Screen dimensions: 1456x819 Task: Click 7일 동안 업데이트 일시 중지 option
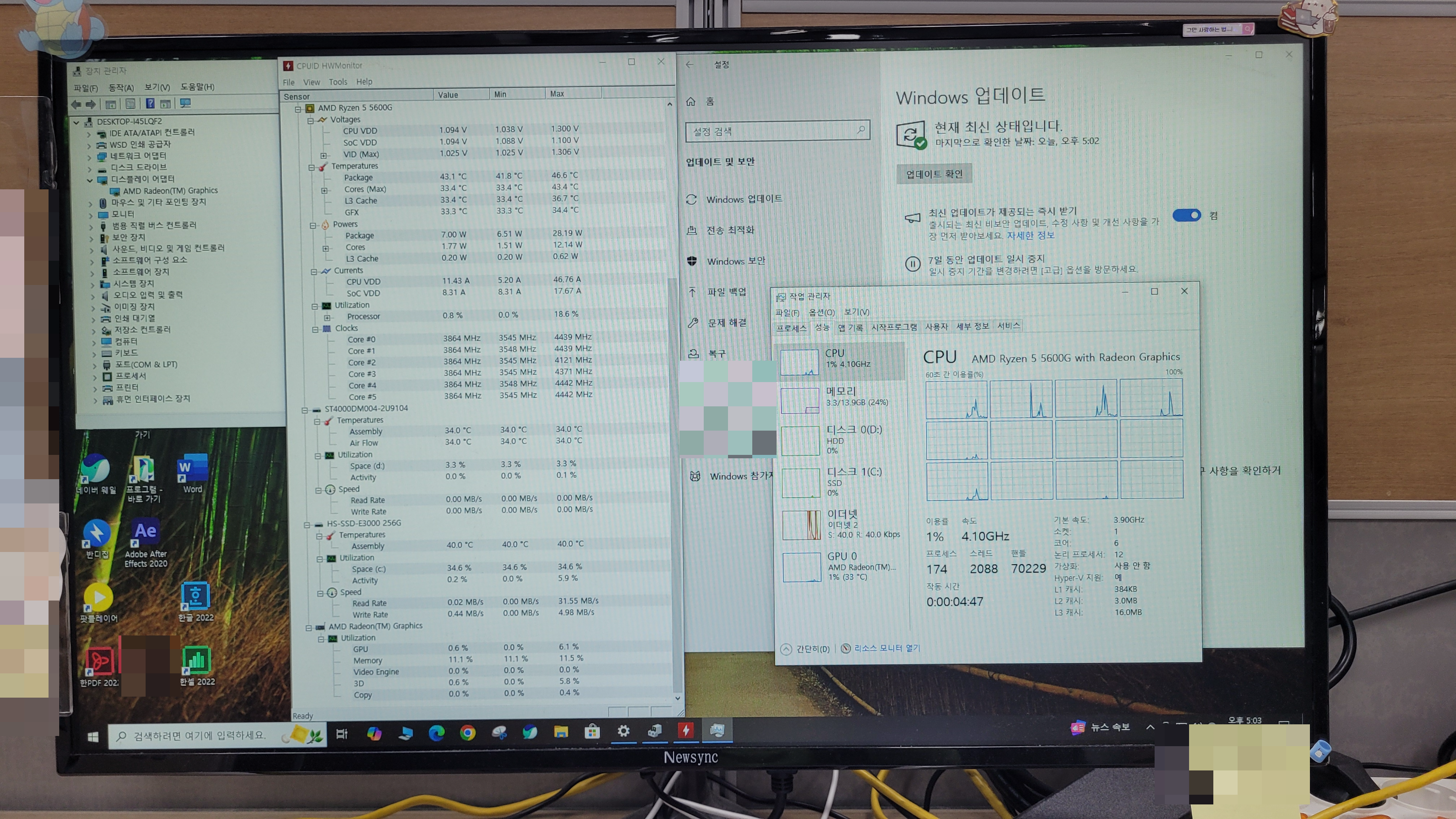(986, 259)
